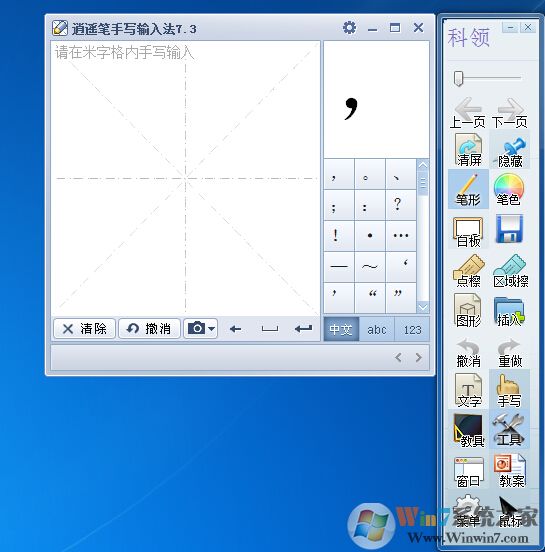545x552 pixels.
Task: Go to 上一页 previous page
Action: pyautogui.click(x=468, y=113)
